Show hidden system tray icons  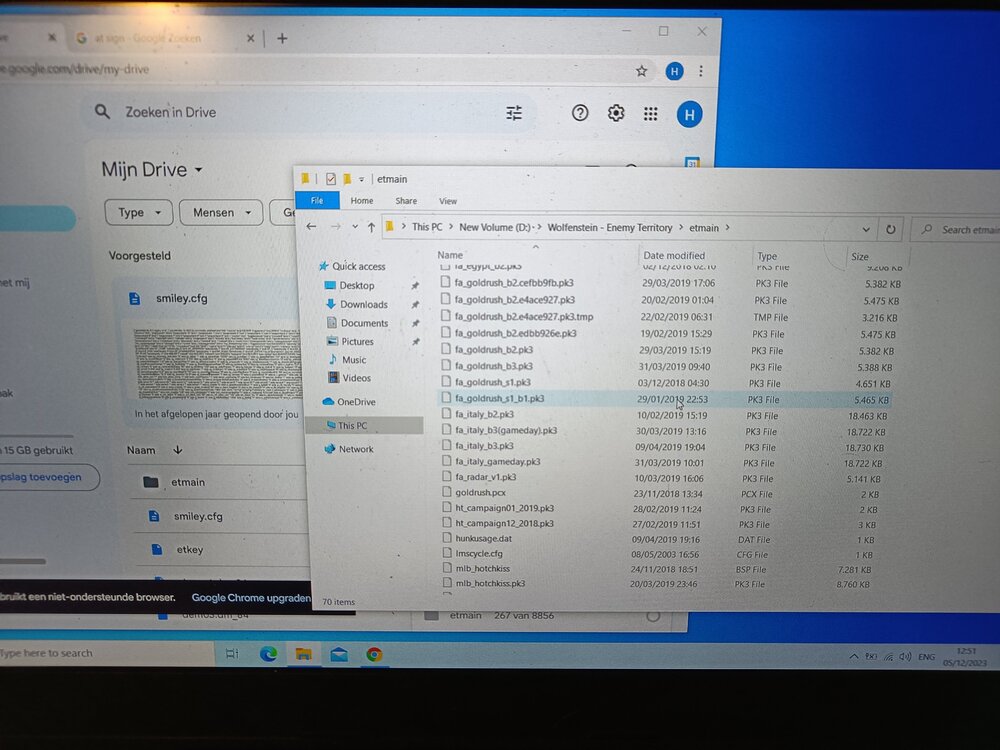click(853, 656)
